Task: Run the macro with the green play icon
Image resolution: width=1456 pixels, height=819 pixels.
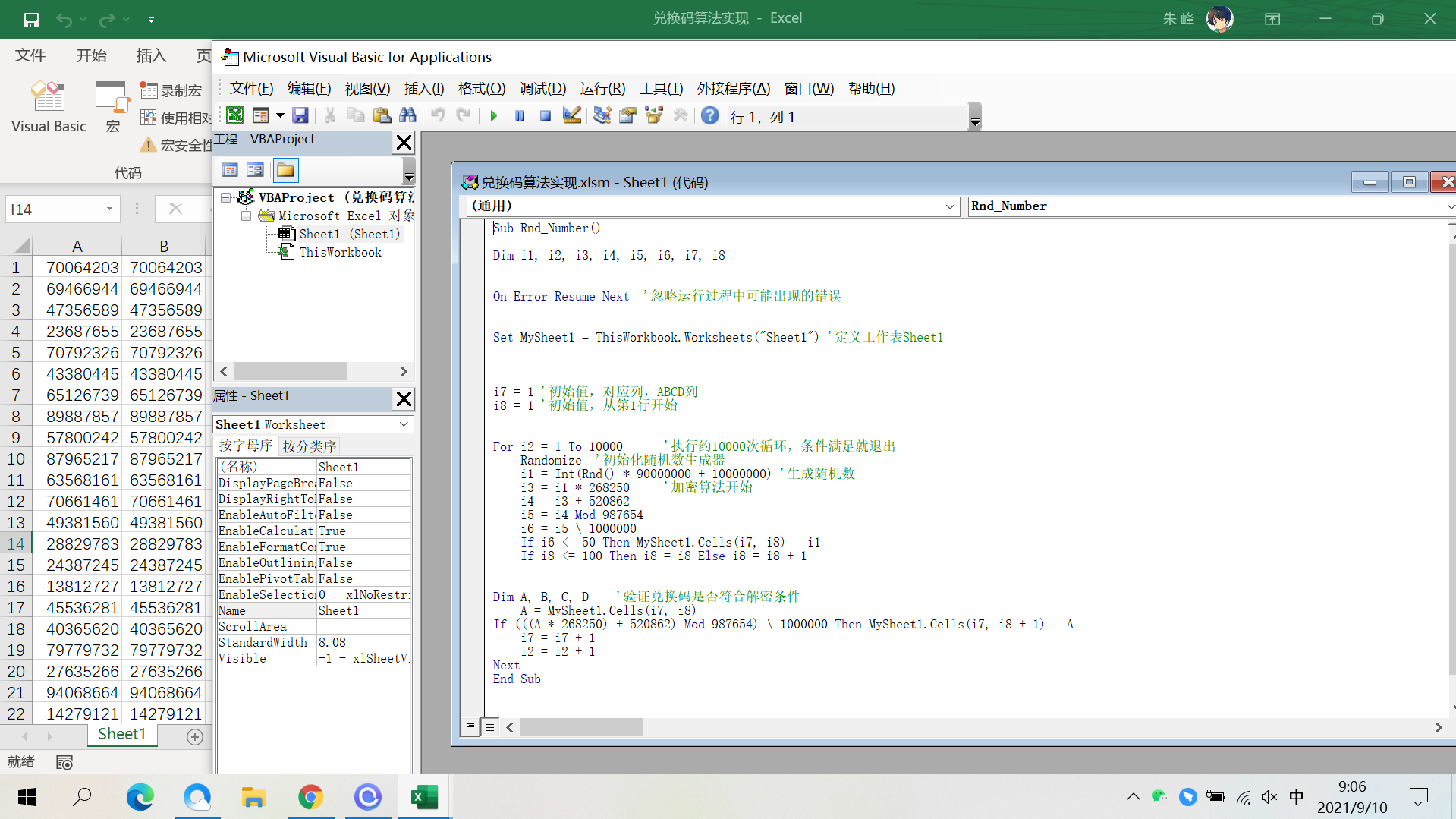Action: 494,116
